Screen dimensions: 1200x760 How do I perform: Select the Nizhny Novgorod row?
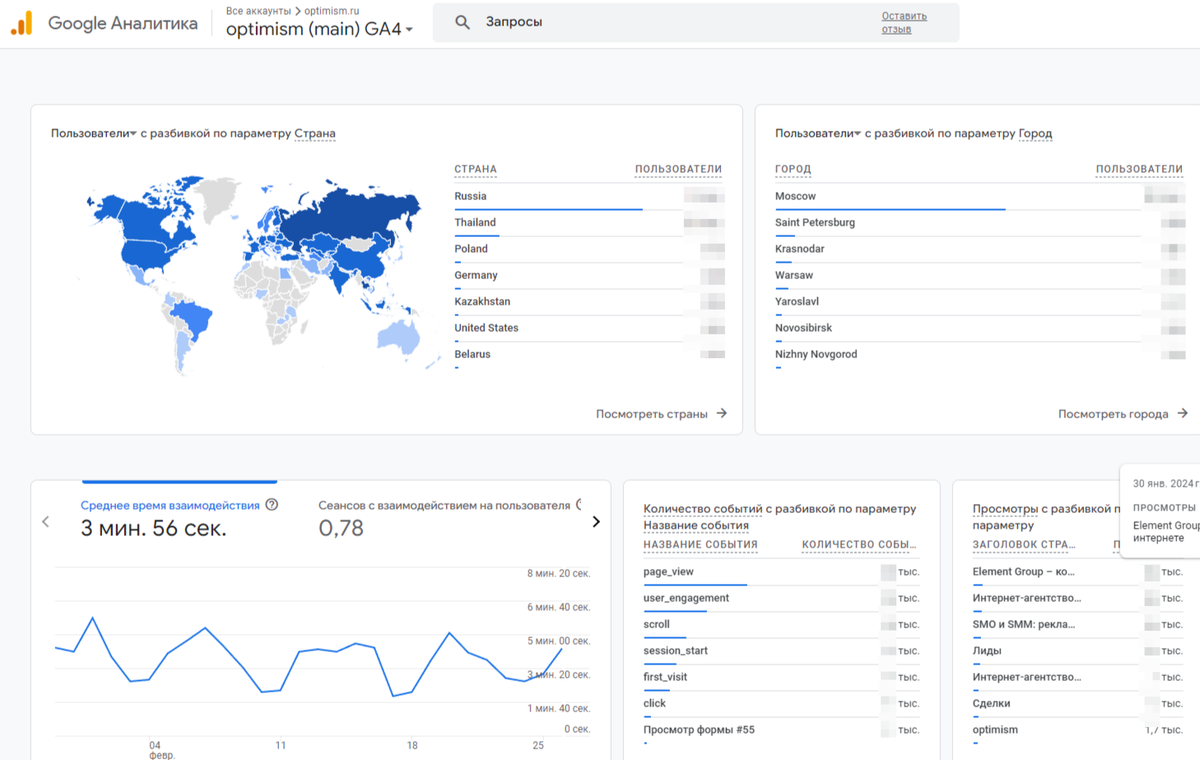(980, 355)
